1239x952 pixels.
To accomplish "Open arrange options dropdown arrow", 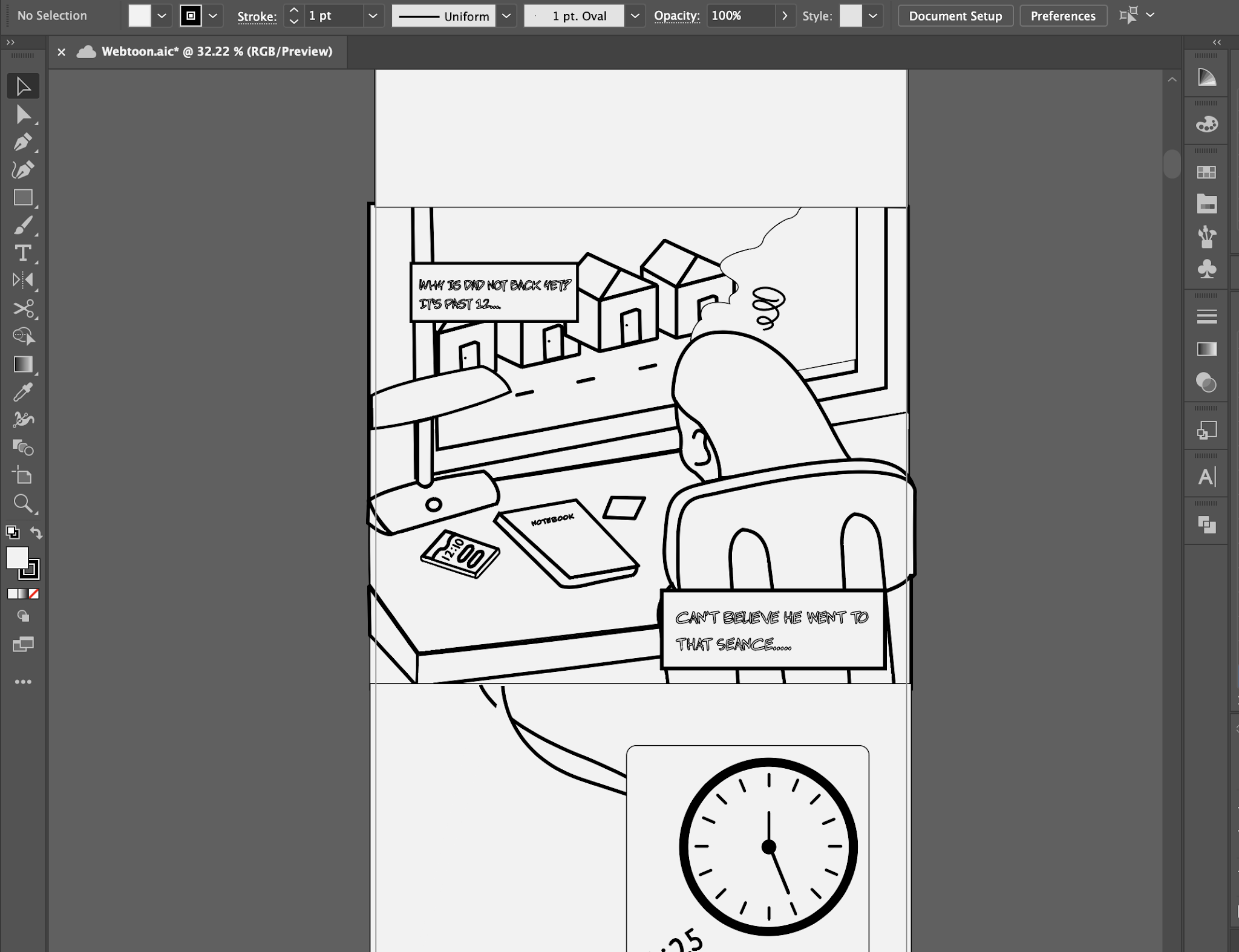I will pyautogui.click(x=1150, y=15).
